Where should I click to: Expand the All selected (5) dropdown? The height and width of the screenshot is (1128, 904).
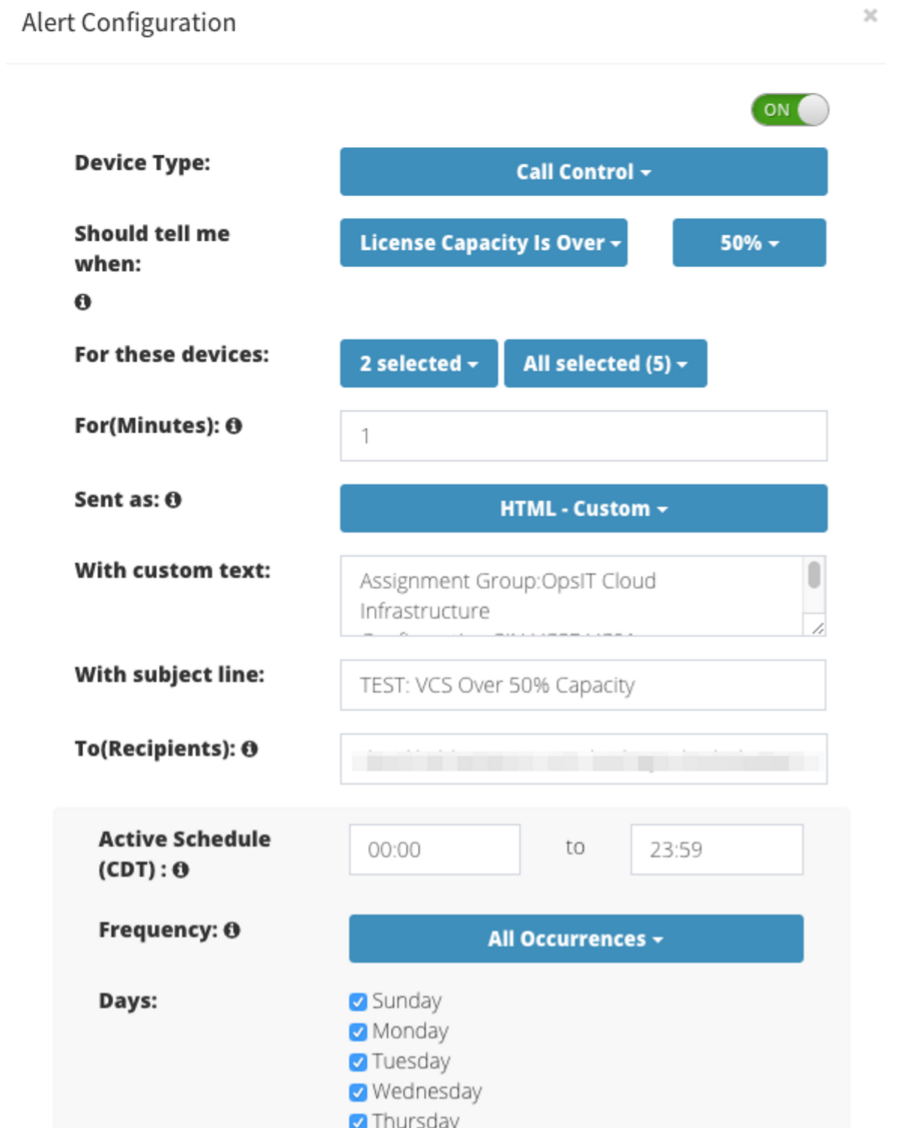[x=606, y=364]
